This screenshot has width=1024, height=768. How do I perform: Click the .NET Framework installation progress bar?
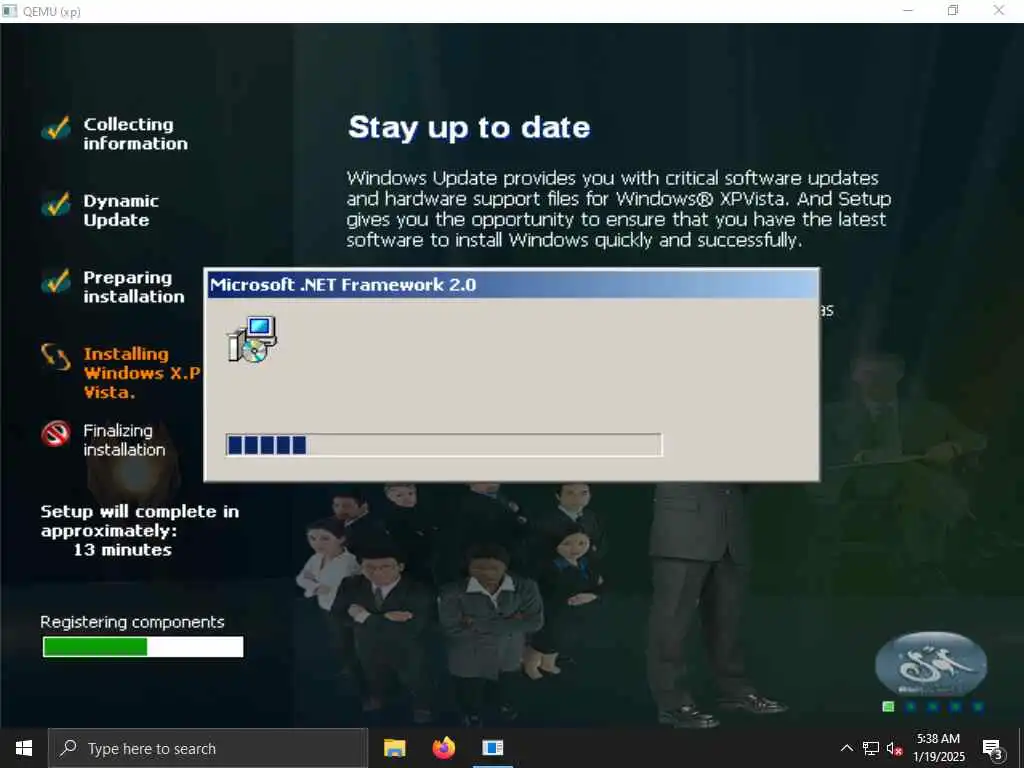[x=444, y=445]
